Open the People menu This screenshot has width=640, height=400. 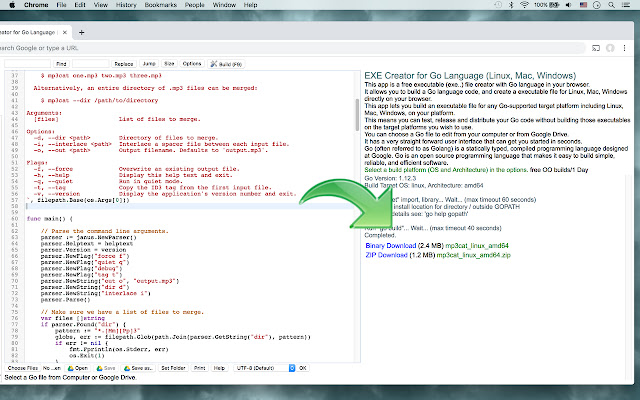[x=195, y=5]
